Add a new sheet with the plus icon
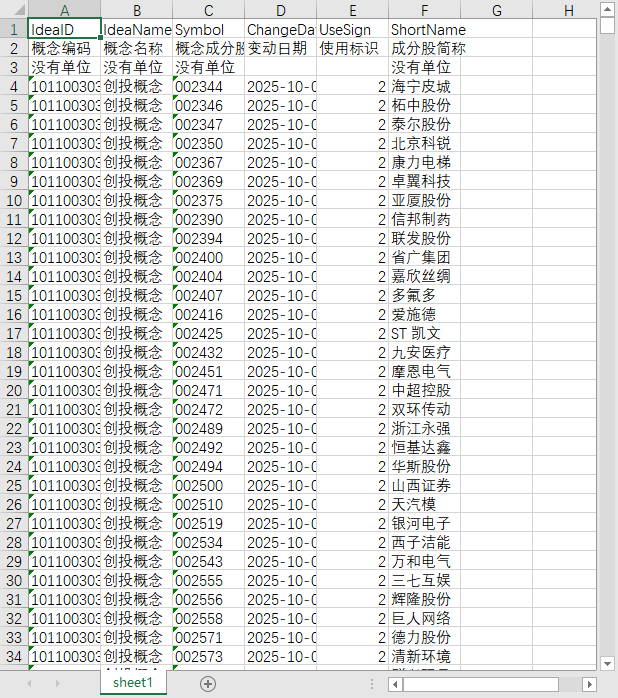 [208, 684]
